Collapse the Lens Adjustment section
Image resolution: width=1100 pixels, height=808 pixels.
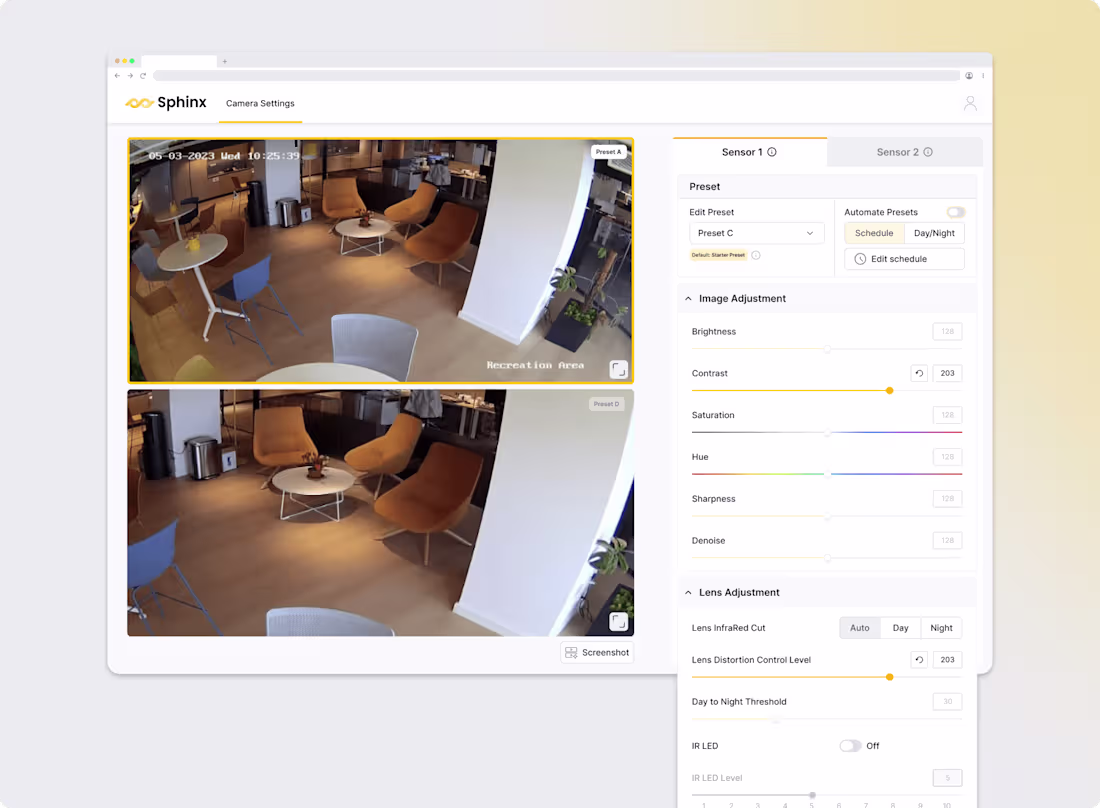click(688, 593)
